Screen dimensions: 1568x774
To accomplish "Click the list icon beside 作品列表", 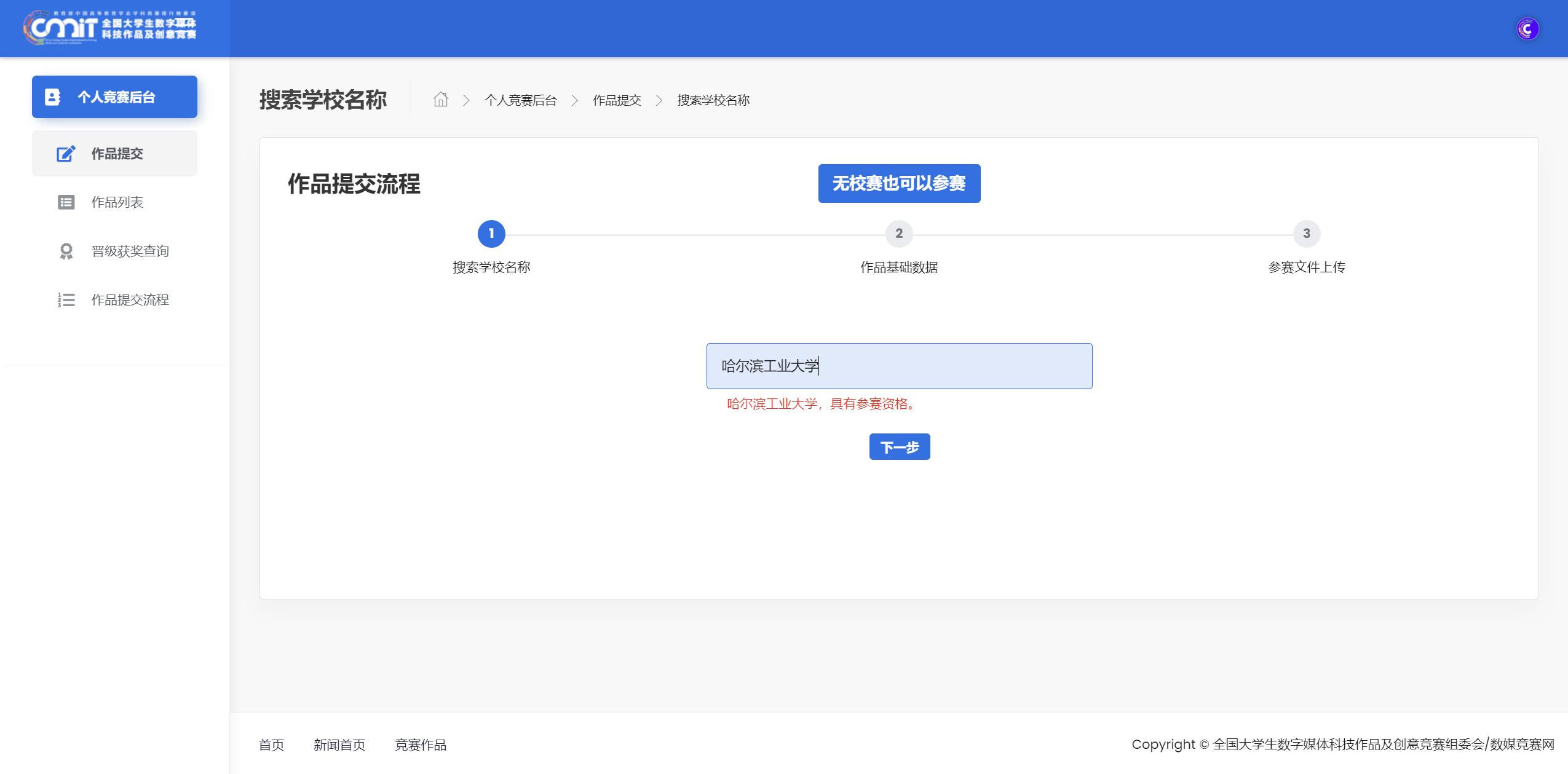I will (66, 202).
